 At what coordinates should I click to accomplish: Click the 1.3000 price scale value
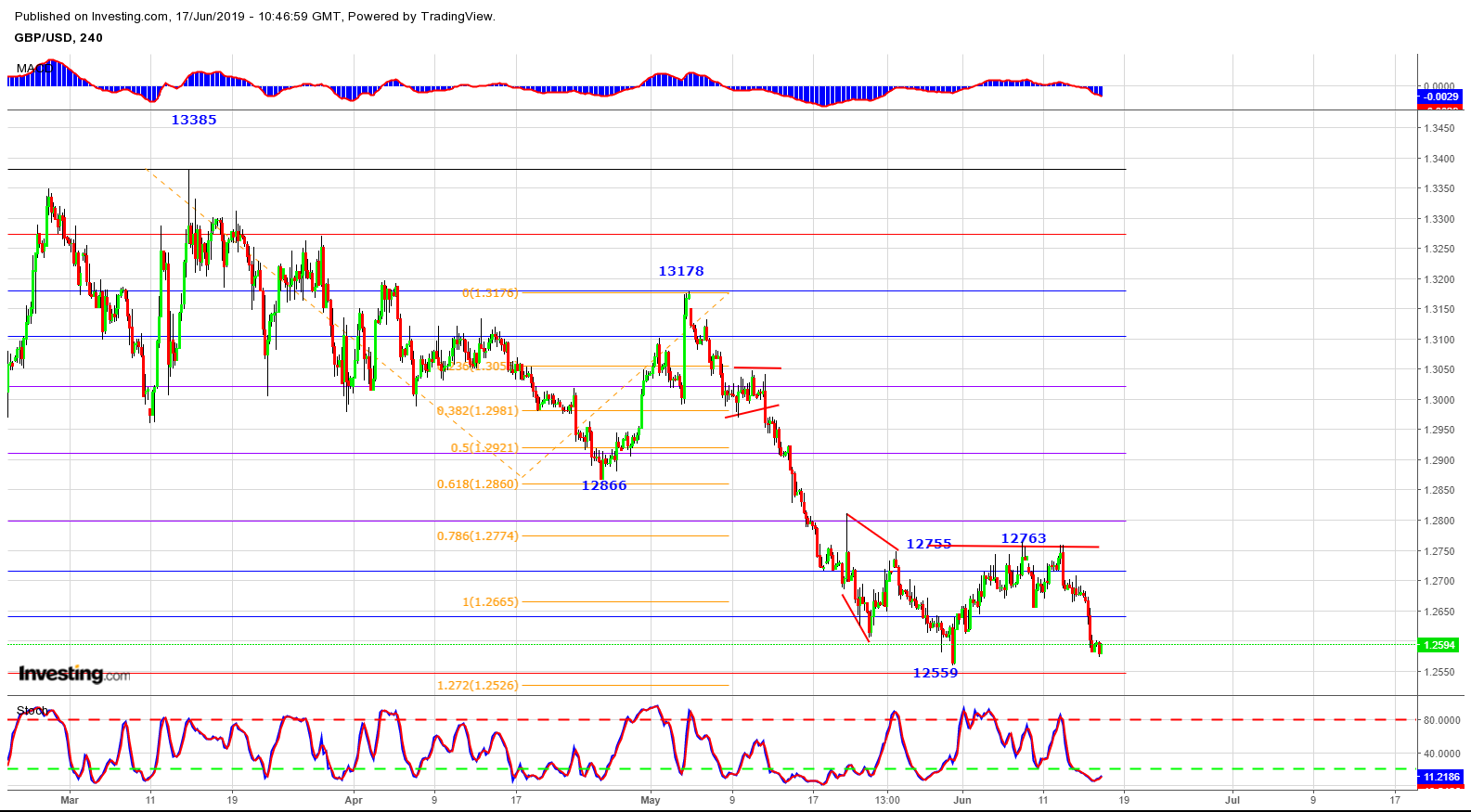[x=1439, y=400]
